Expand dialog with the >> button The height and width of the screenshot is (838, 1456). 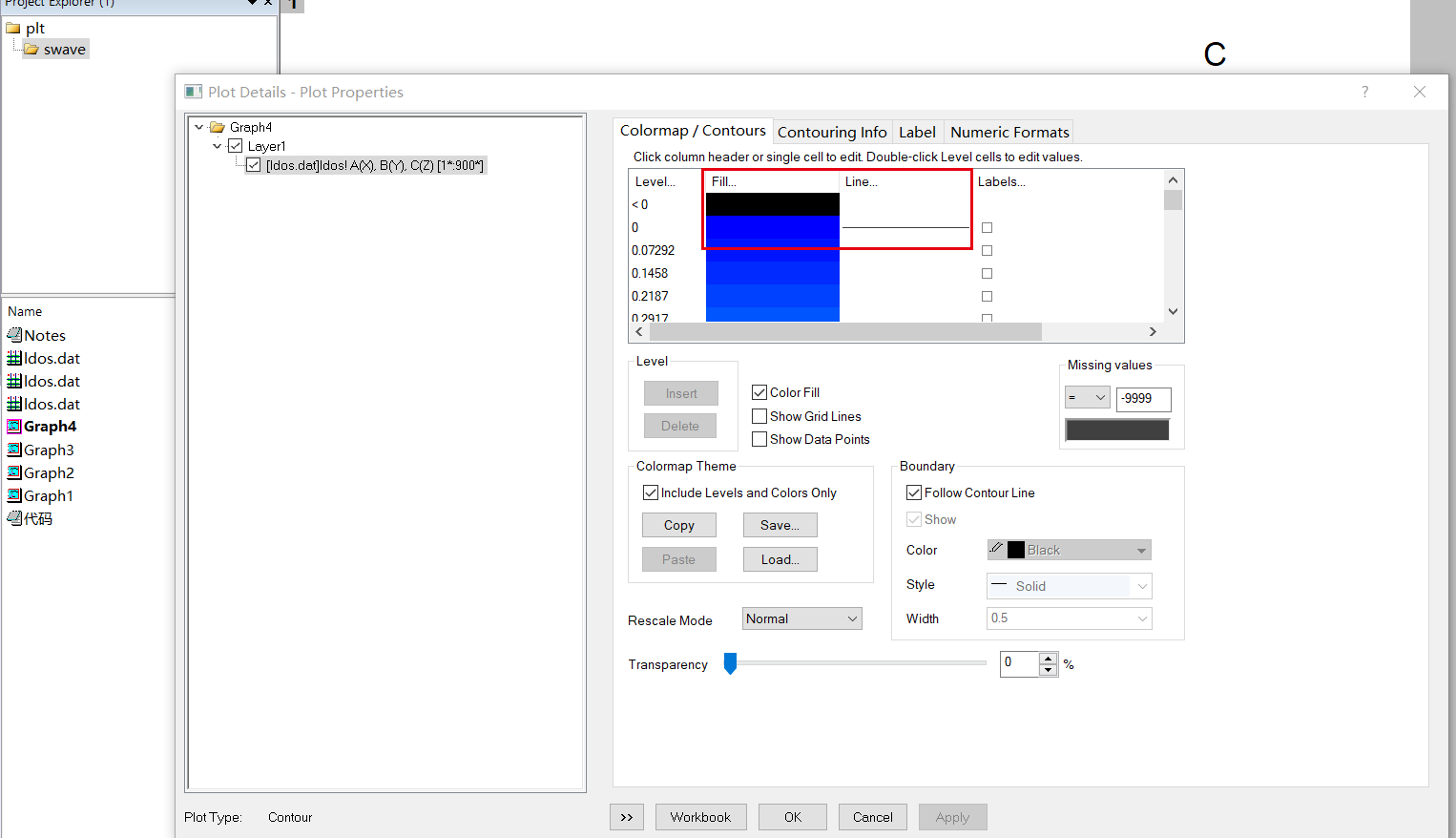pyautogui.click(x=627, y=817)
